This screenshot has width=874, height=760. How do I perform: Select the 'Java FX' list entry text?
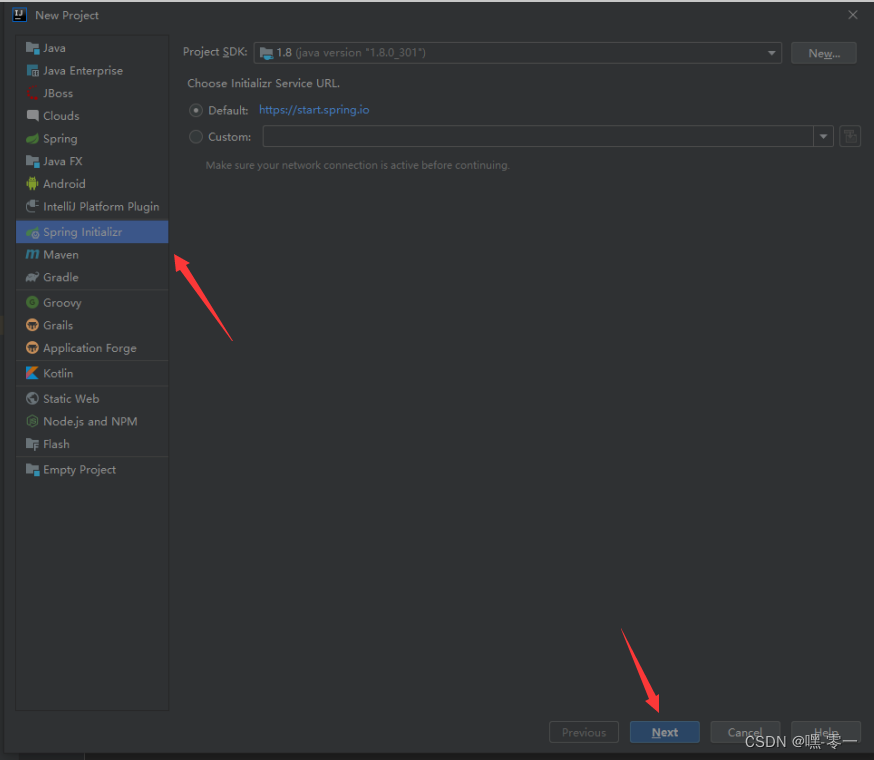click(x=63, y=161)
